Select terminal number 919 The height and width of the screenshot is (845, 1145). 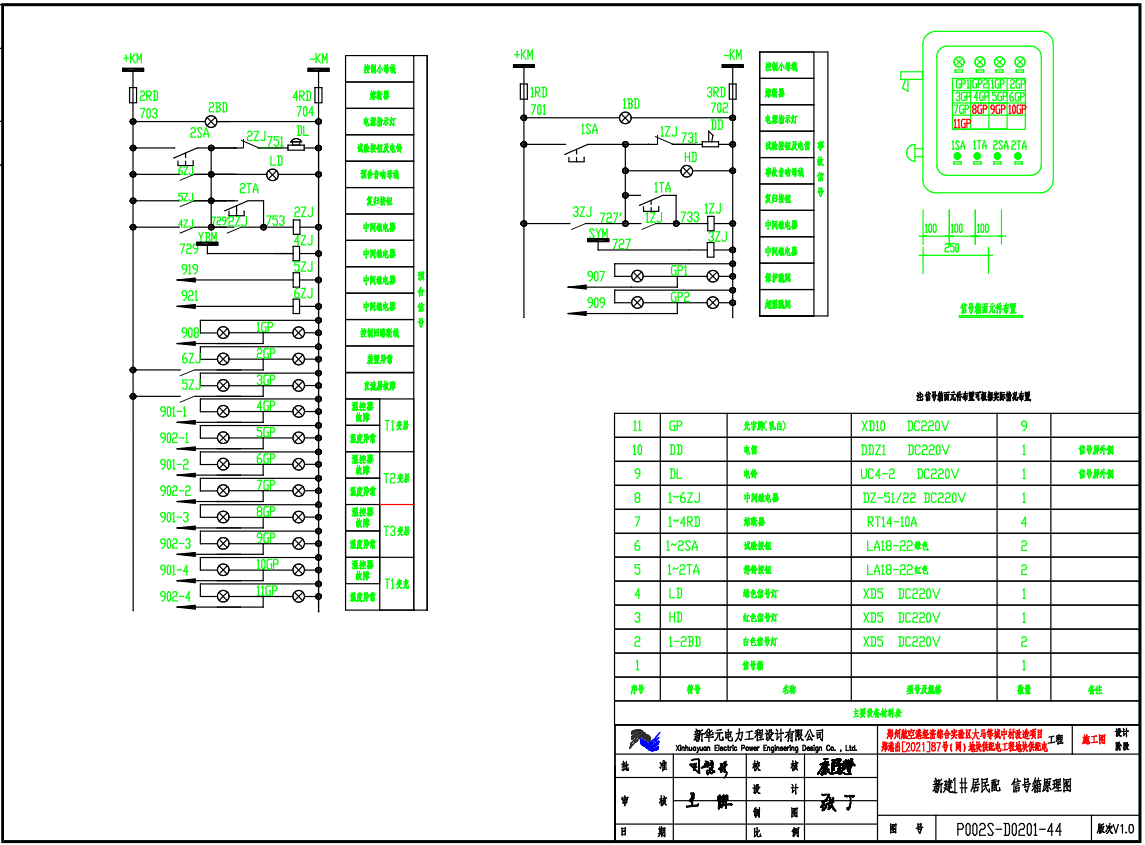tap(190, 269)
